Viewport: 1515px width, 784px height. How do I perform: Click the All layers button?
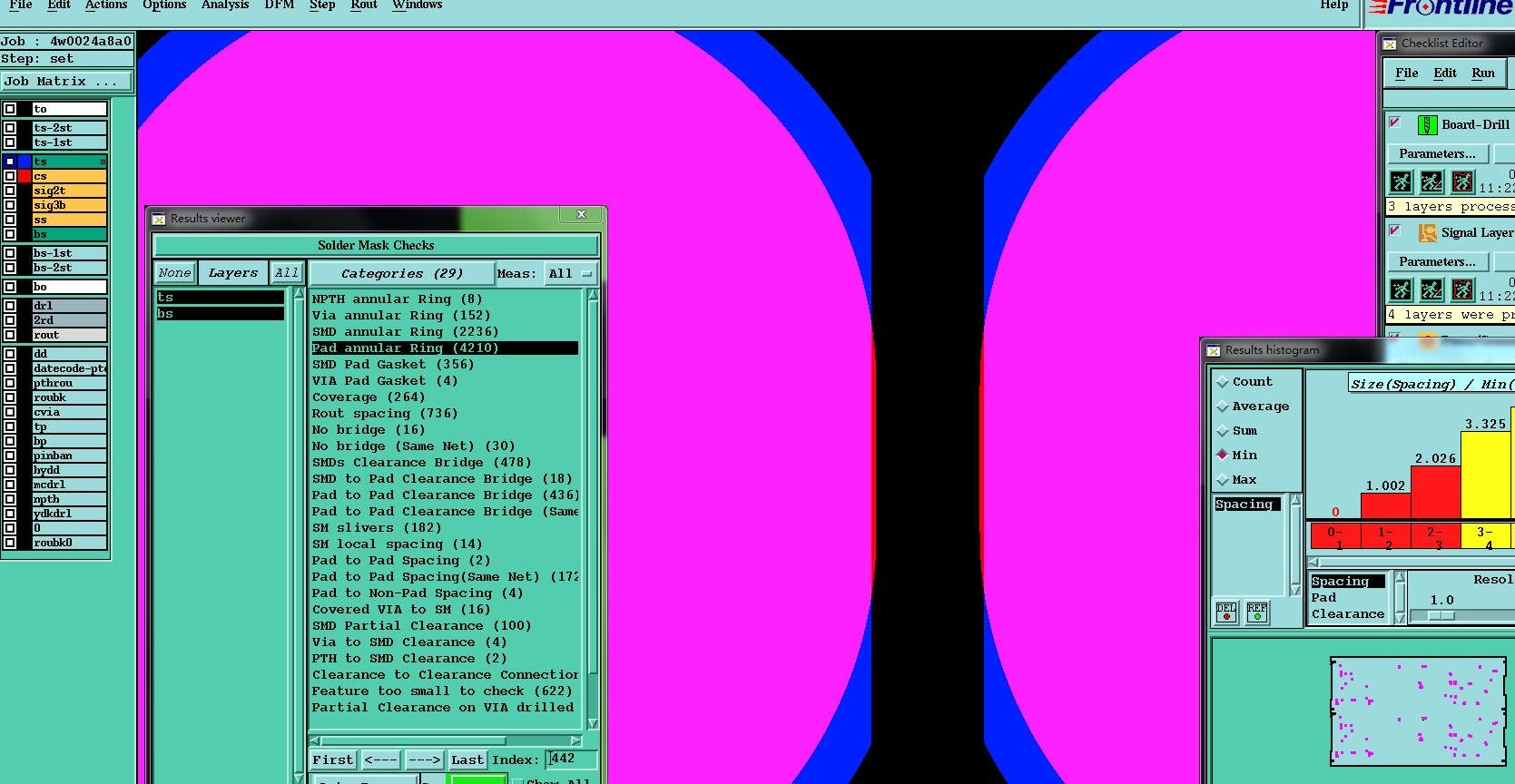287,273
